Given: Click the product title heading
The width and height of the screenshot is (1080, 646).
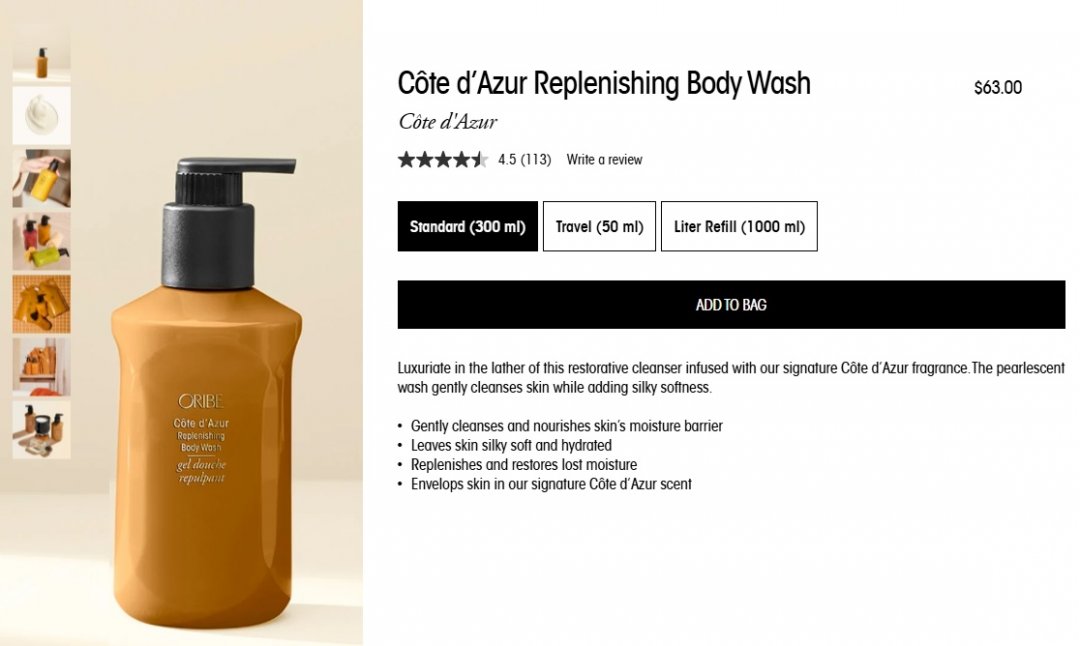Looking at the screenshot, I should pyautogui.click(x=604, y=83).
